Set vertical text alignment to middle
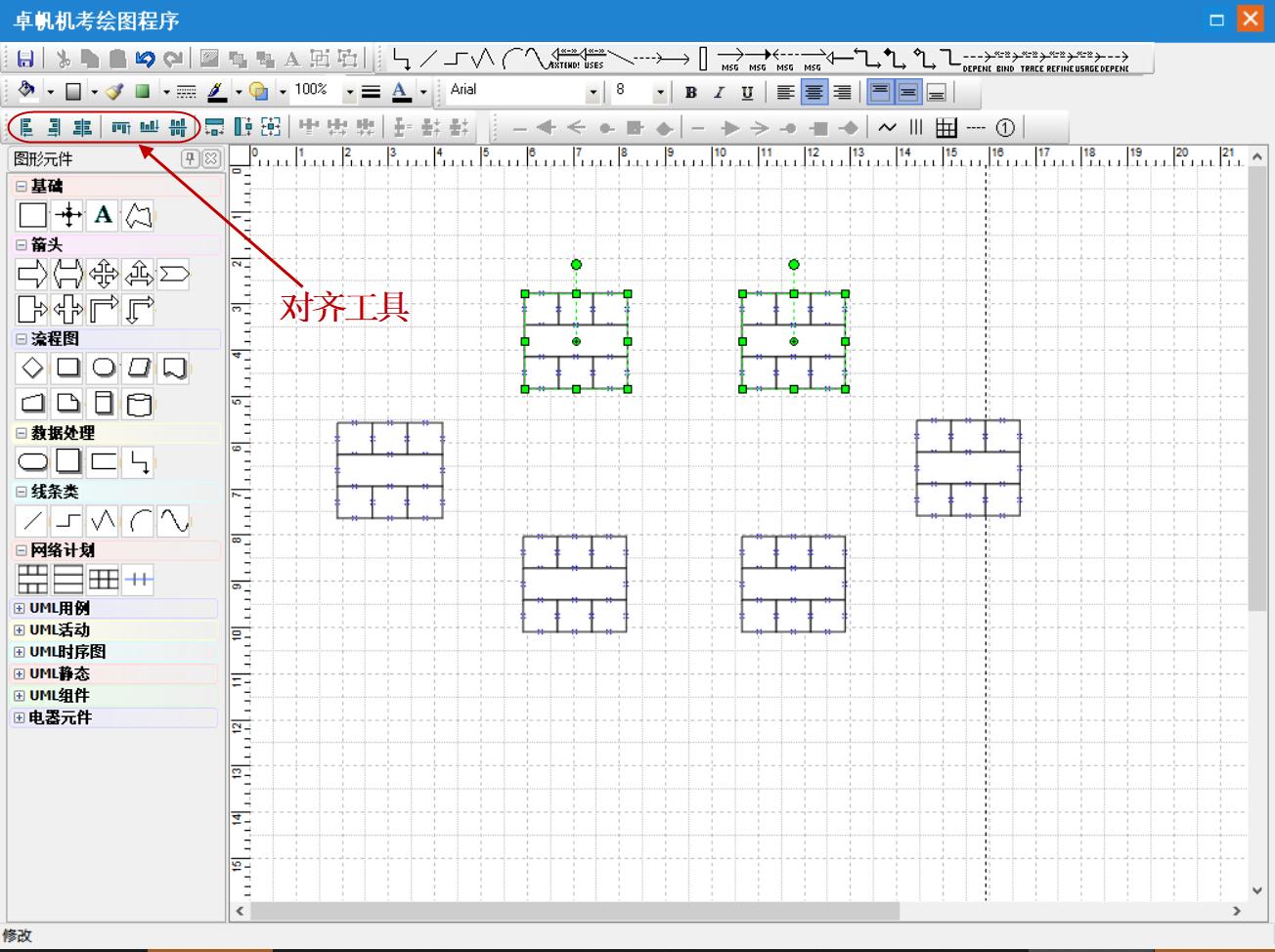The image size is (1275, 952). tap(908, 93)
